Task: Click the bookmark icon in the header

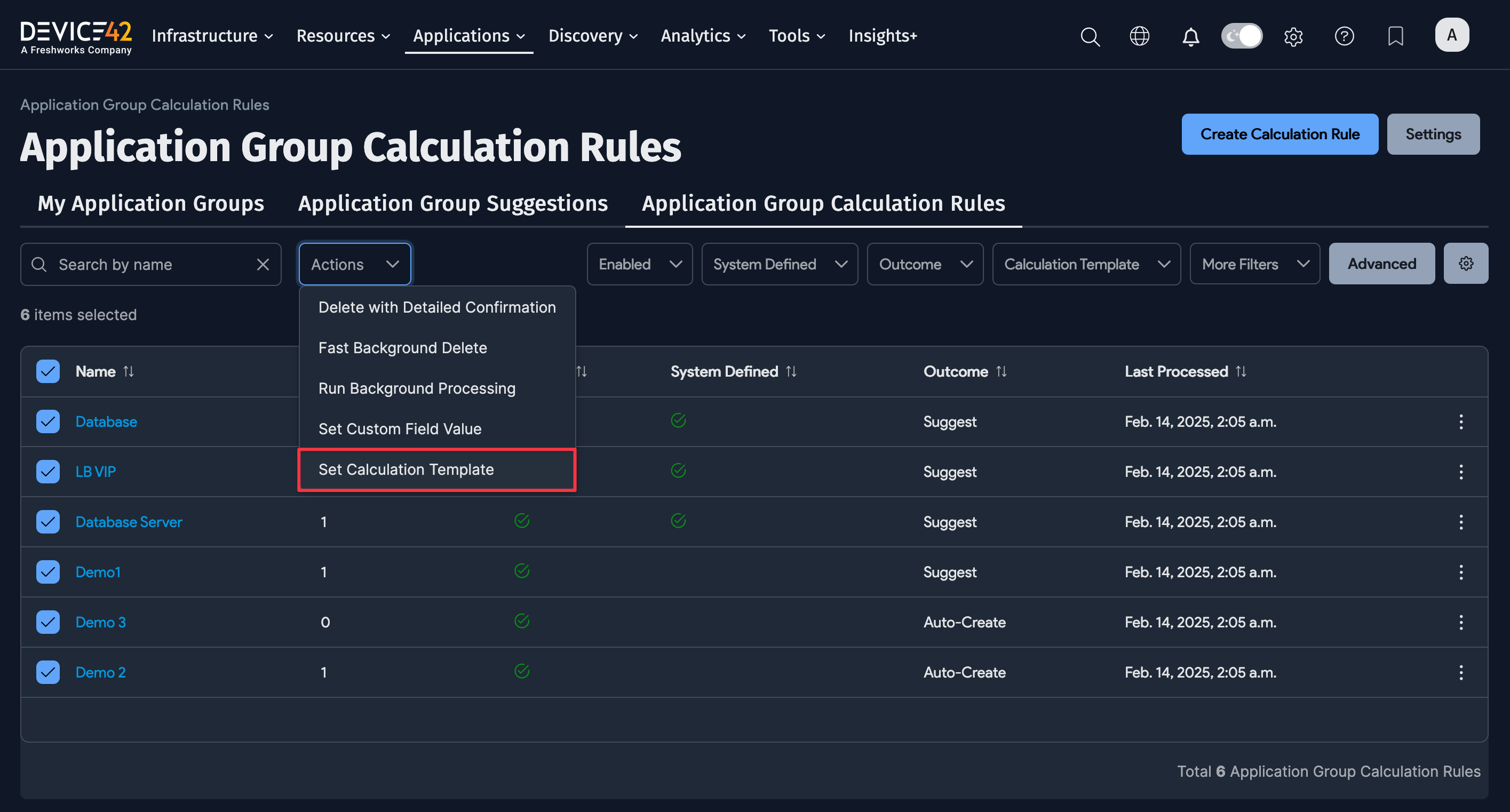Action: coord(1395,36)
